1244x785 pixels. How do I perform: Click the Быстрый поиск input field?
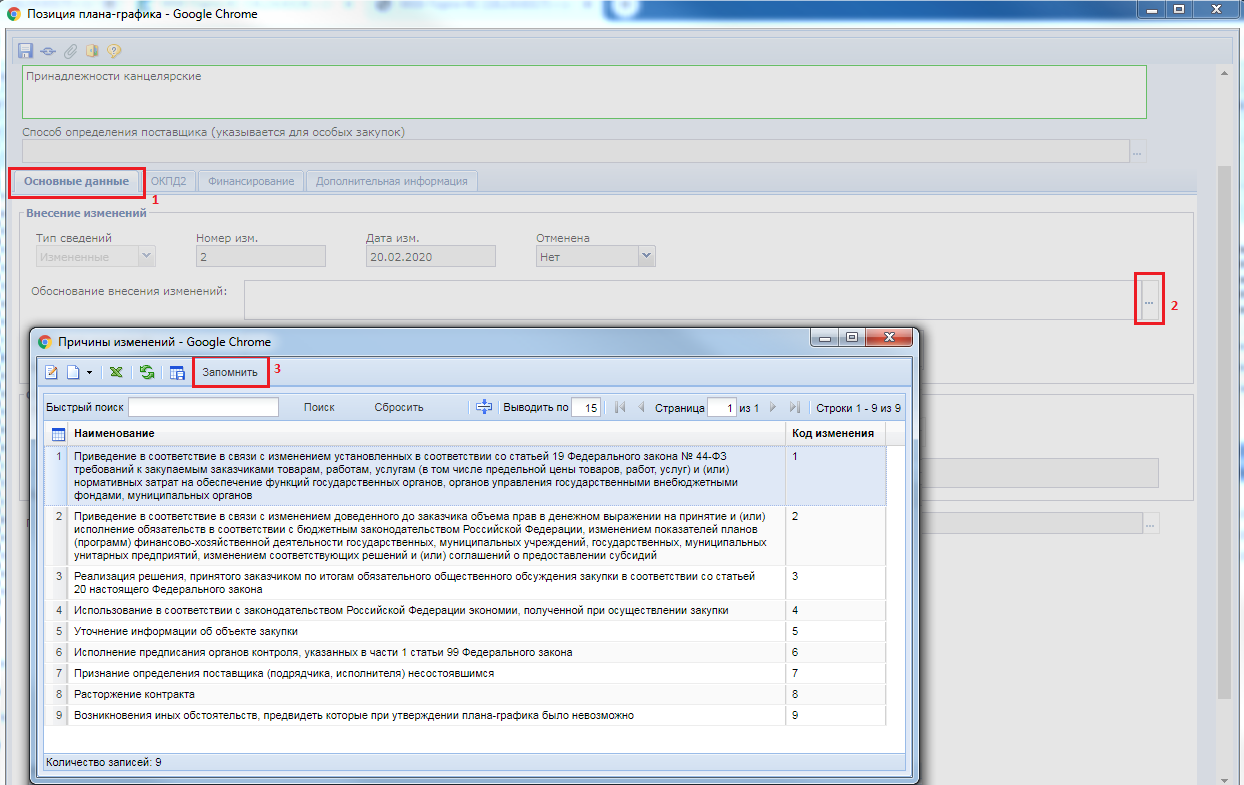click(x=203, y=407)
